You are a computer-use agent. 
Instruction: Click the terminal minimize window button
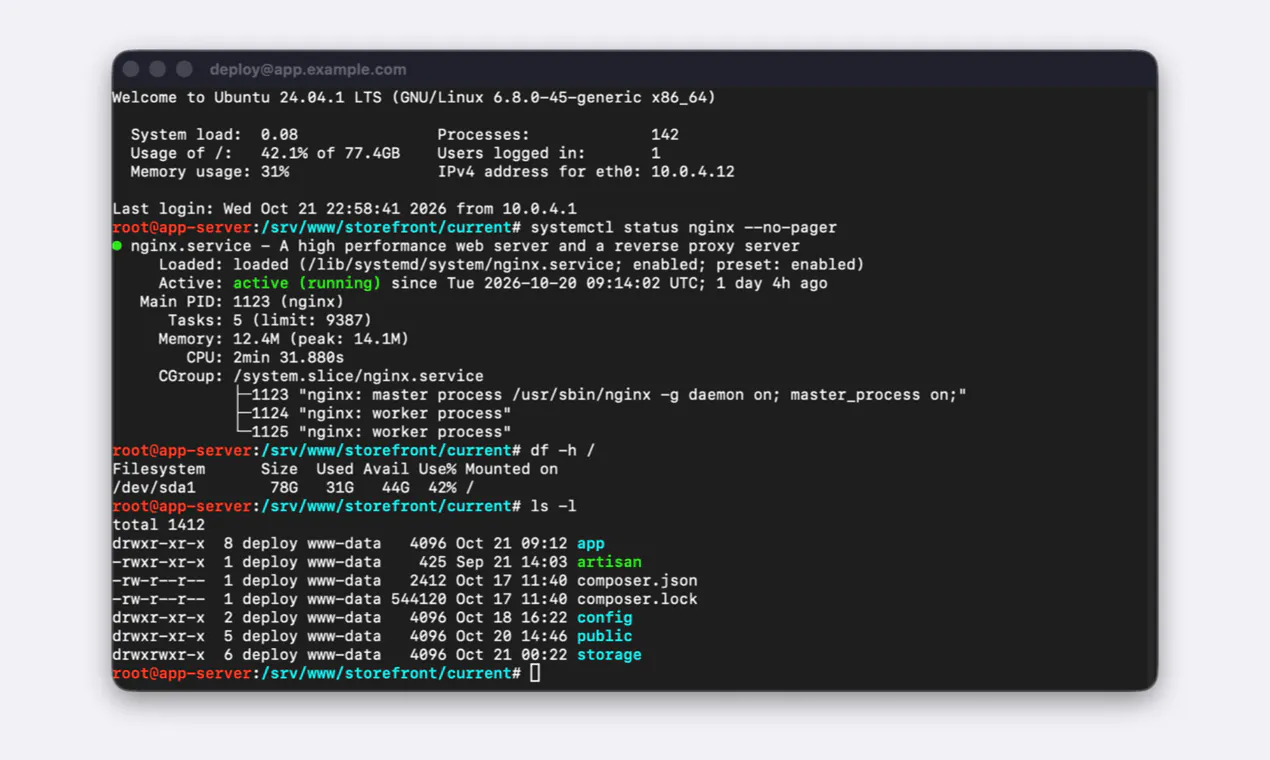157,69
